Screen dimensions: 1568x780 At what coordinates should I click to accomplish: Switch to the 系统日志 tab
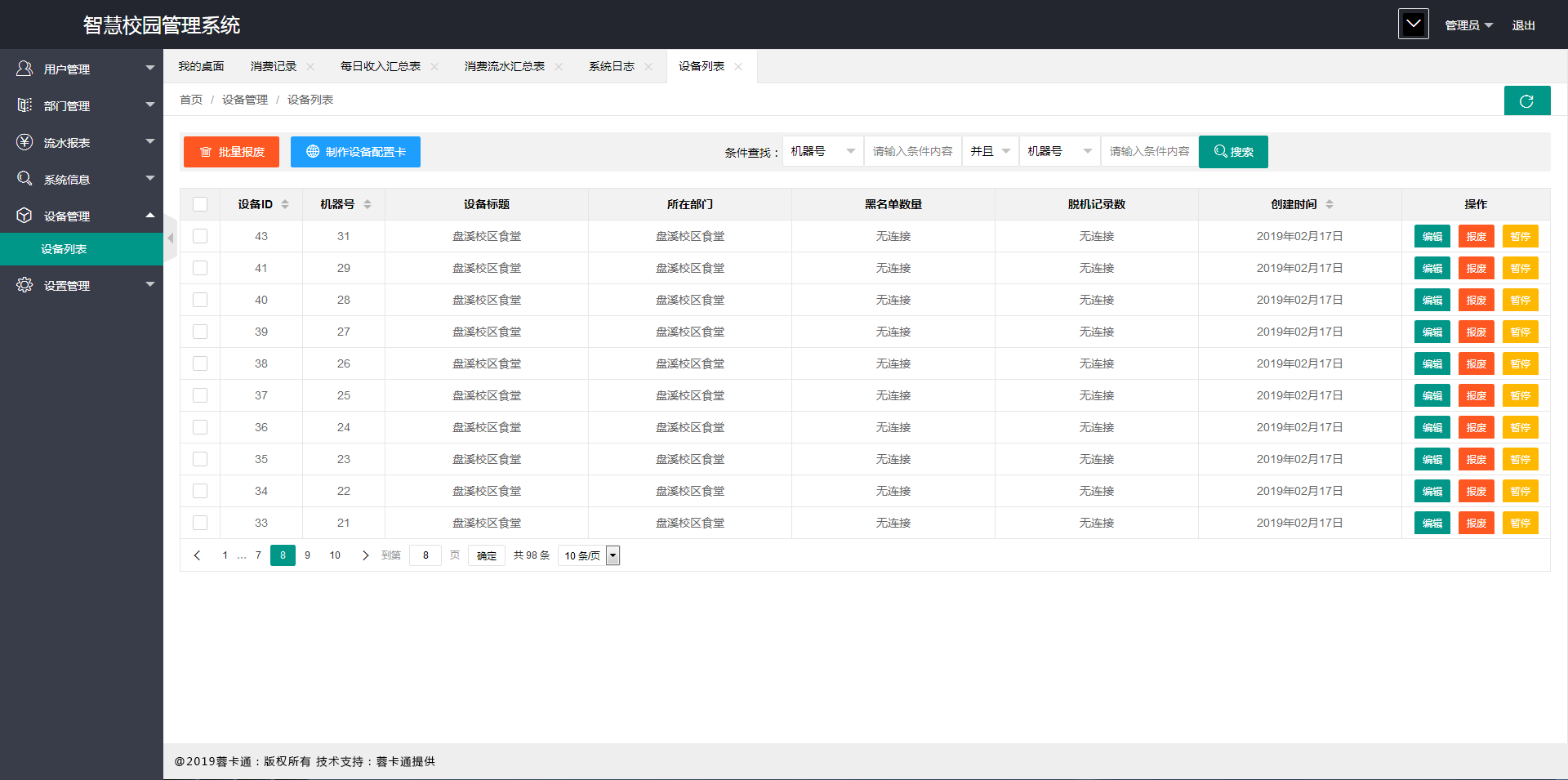click(x=611, y=67)
